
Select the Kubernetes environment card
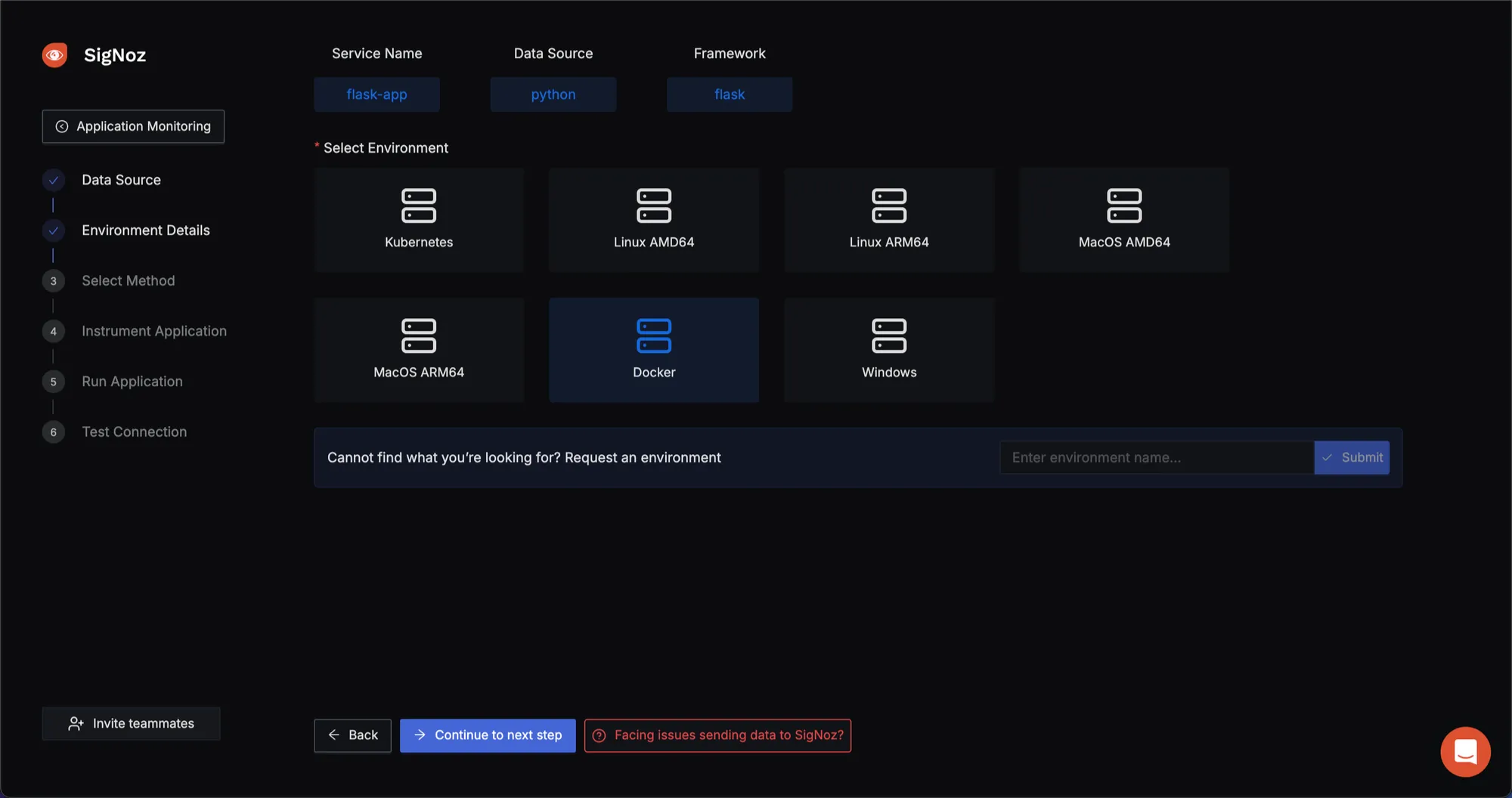(419, 220)
